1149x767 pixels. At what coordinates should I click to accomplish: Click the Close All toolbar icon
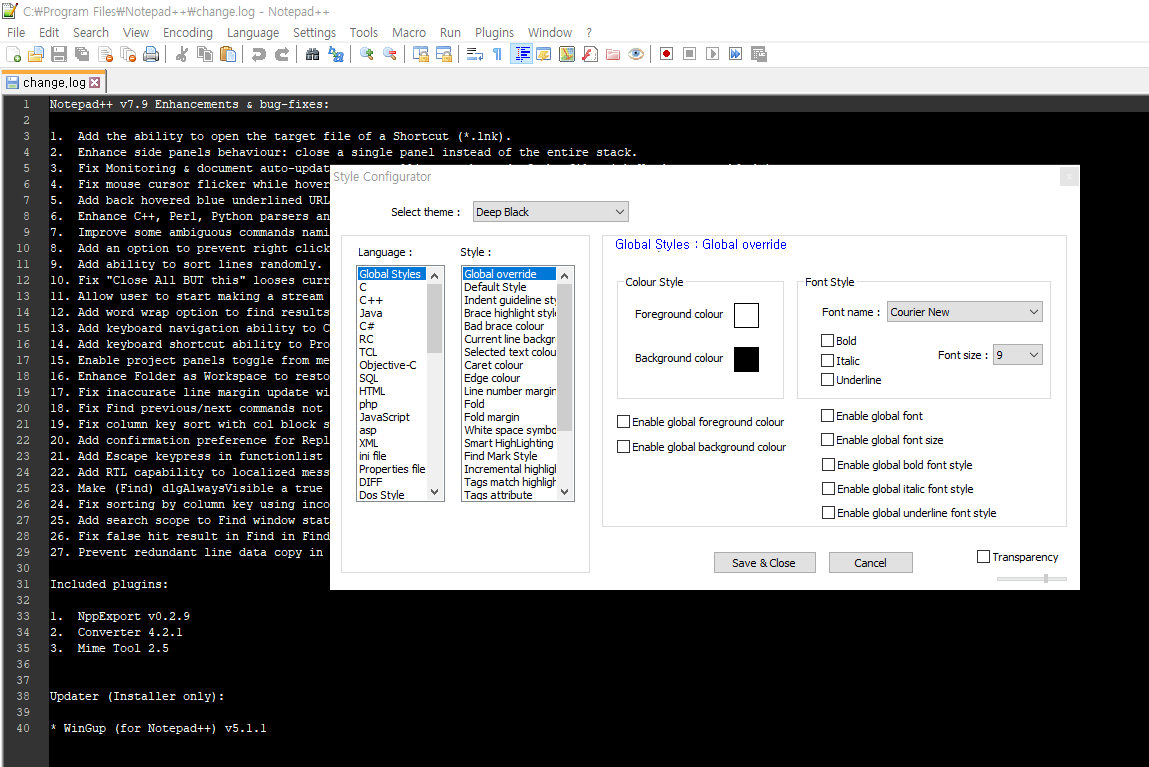pos(128,54)
